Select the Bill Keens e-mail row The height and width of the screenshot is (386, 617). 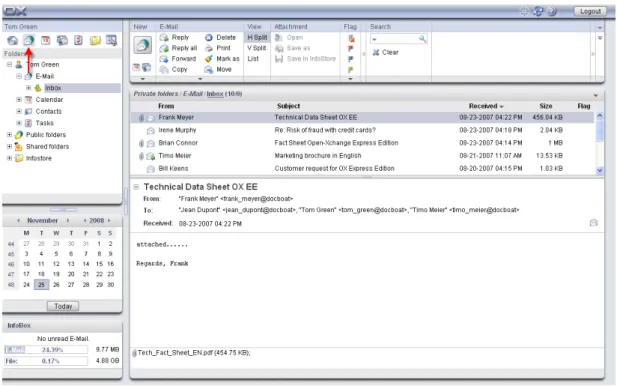pyautogui.click(x=362, y=168)
